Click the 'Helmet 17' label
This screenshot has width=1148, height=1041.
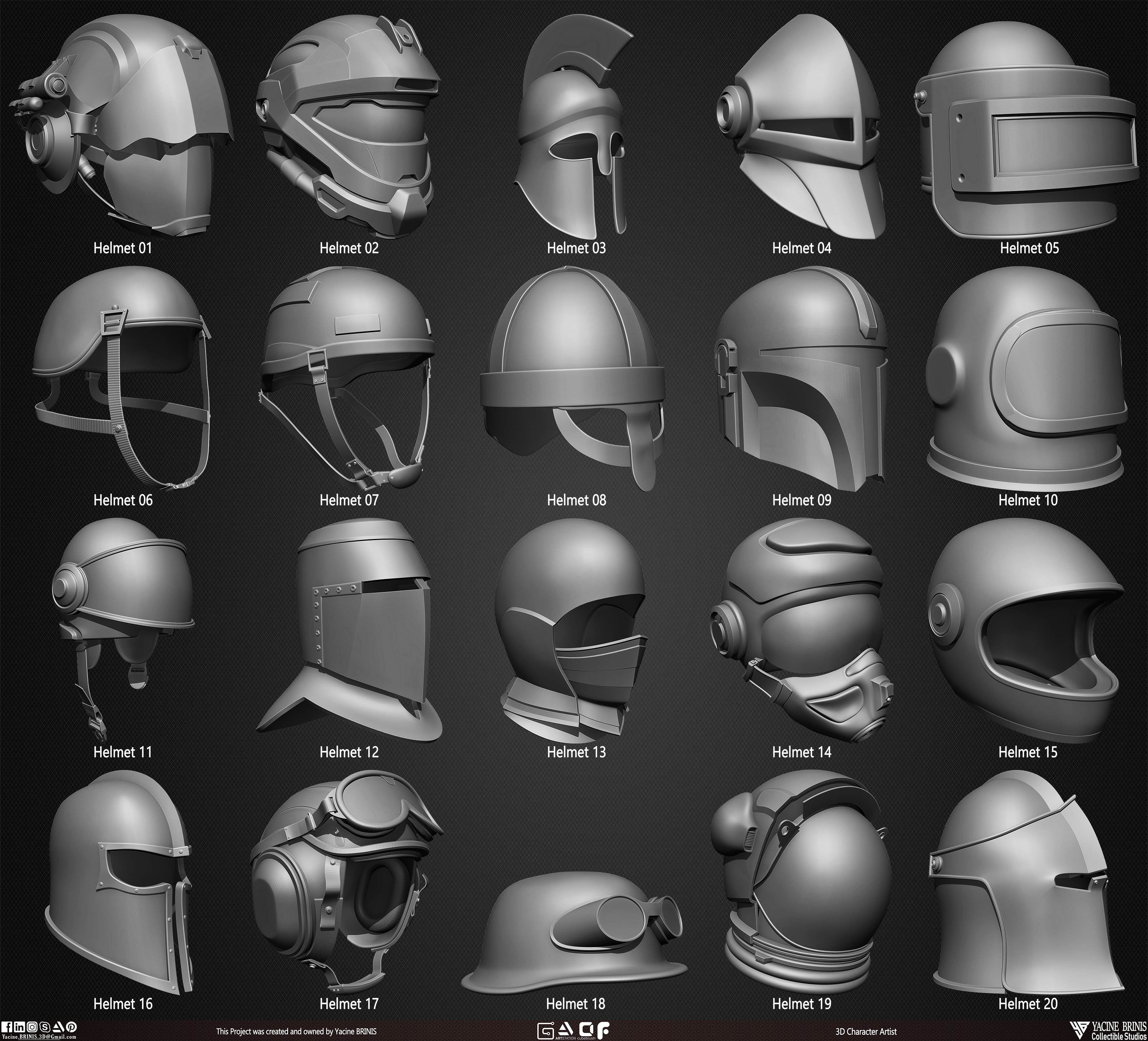click(349, 1003)
